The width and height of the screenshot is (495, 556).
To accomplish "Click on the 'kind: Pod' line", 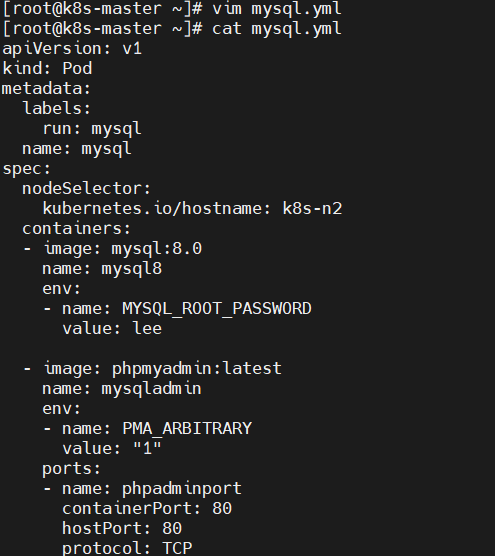I will coord(47,68).
